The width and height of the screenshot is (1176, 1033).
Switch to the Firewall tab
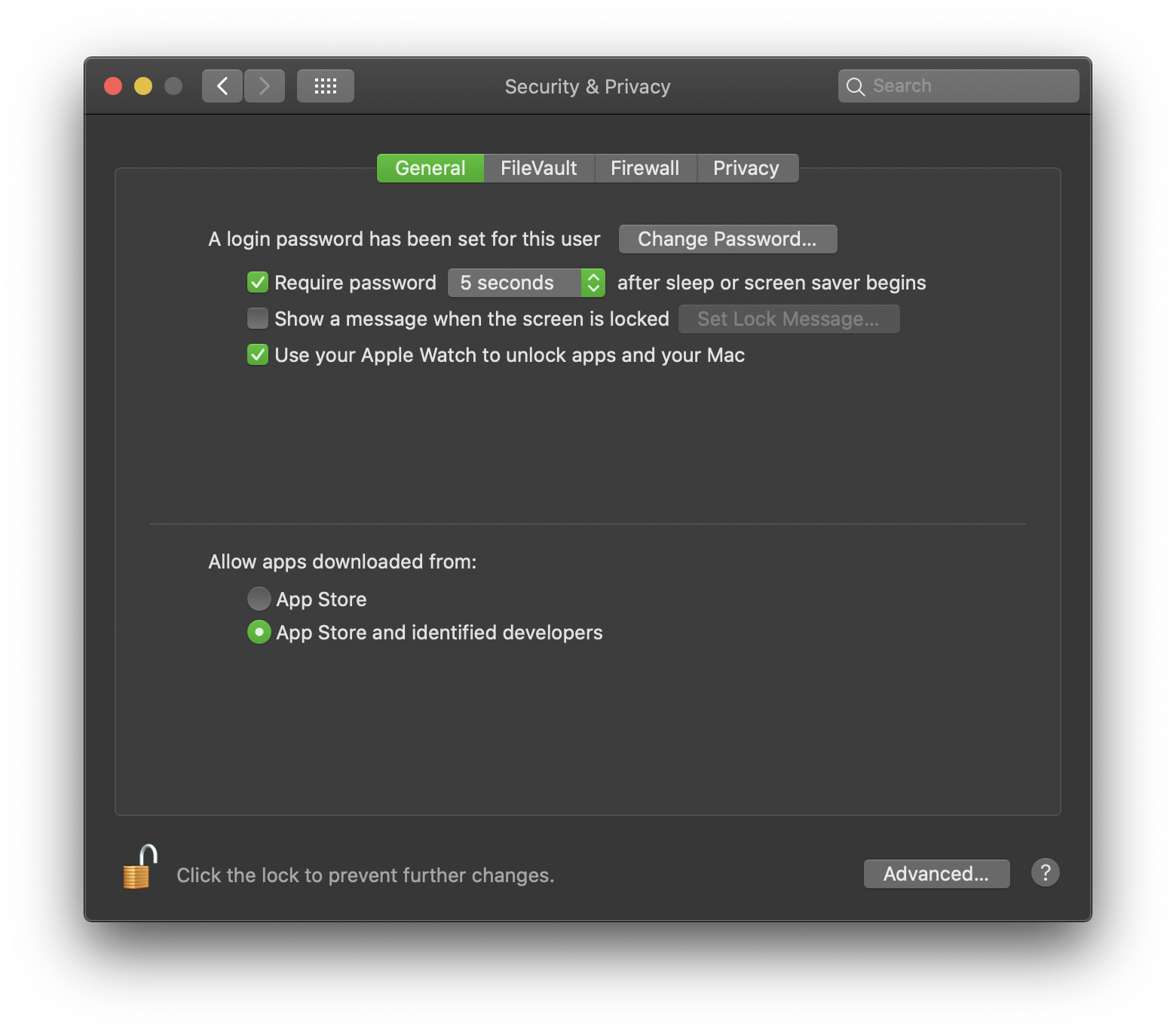[x=645, y=167]
